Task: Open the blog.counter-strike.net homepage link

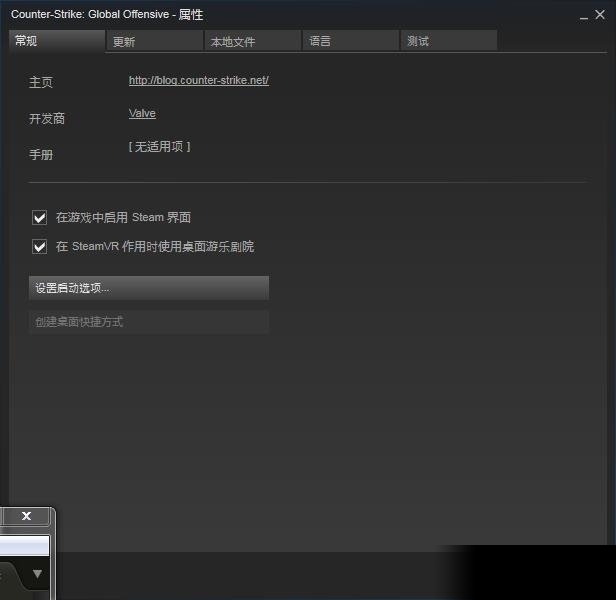Action: [199, 80]
